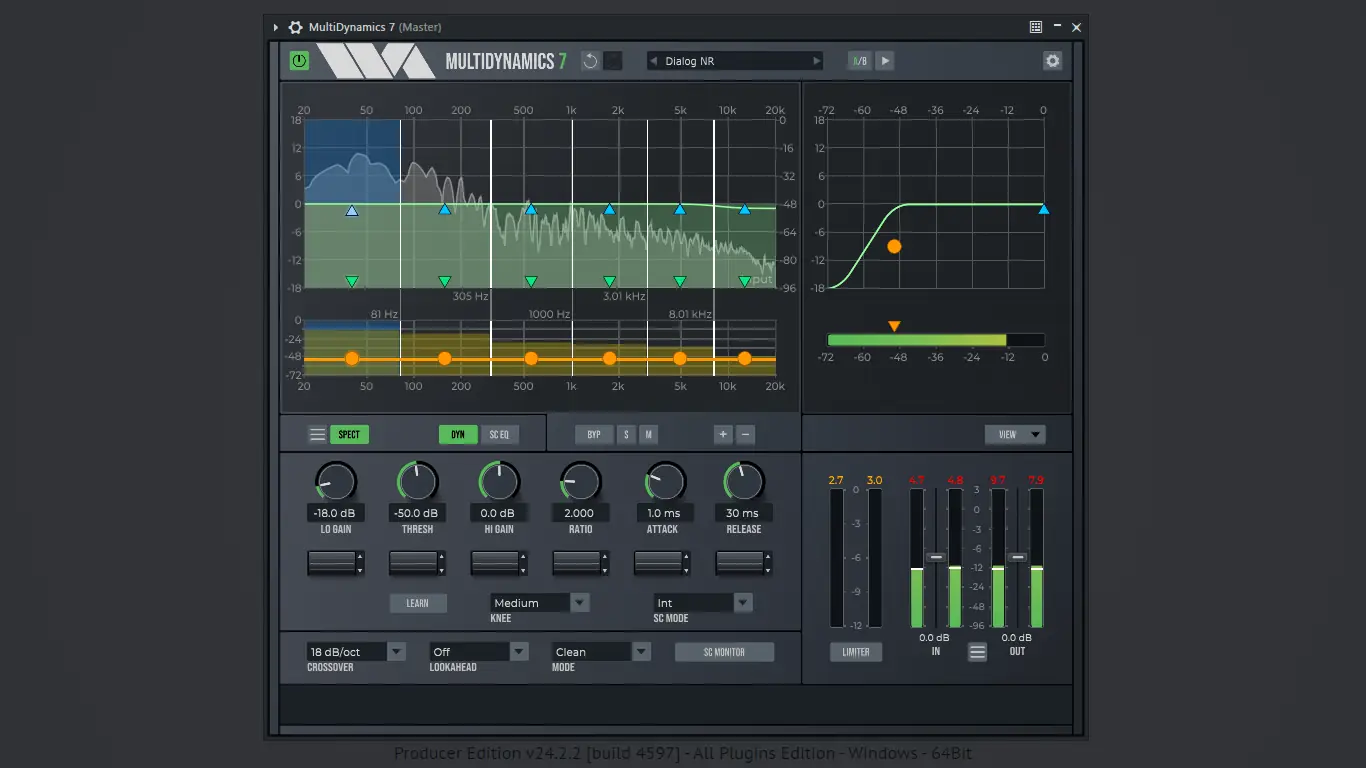1366x768 pixels.
Task: Expand the VIEW dropdown
Action: [x=1015, y=434]
